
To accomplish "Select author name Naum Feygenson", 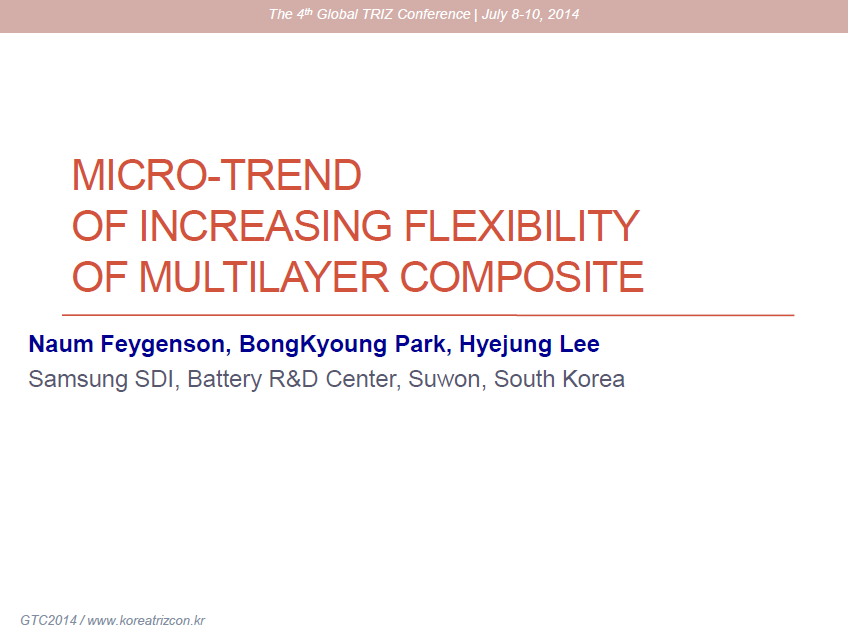I will pos(130,346).
